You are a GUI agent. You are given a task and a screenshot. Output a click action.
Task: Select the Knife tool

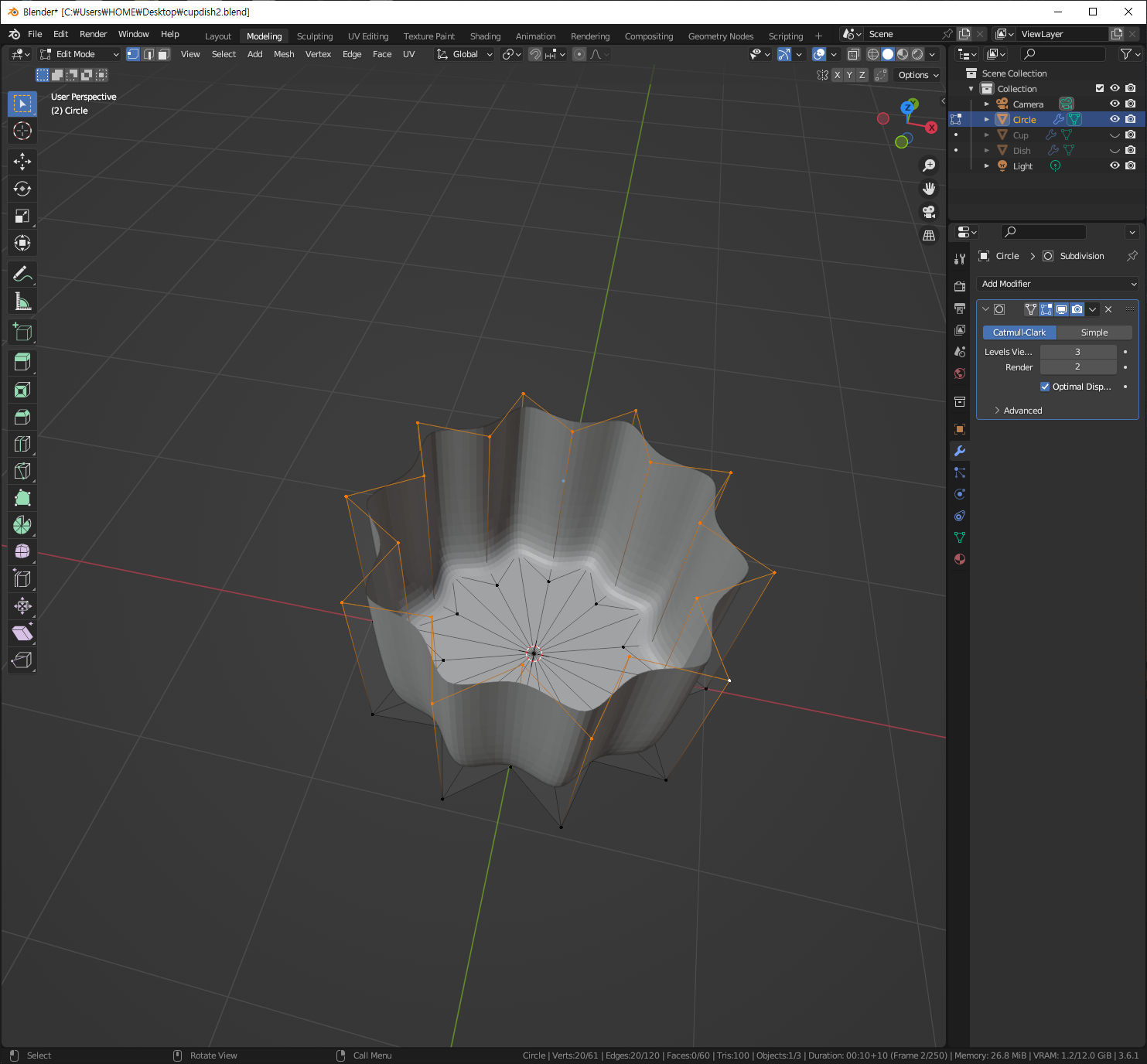[x=22, y=471]
